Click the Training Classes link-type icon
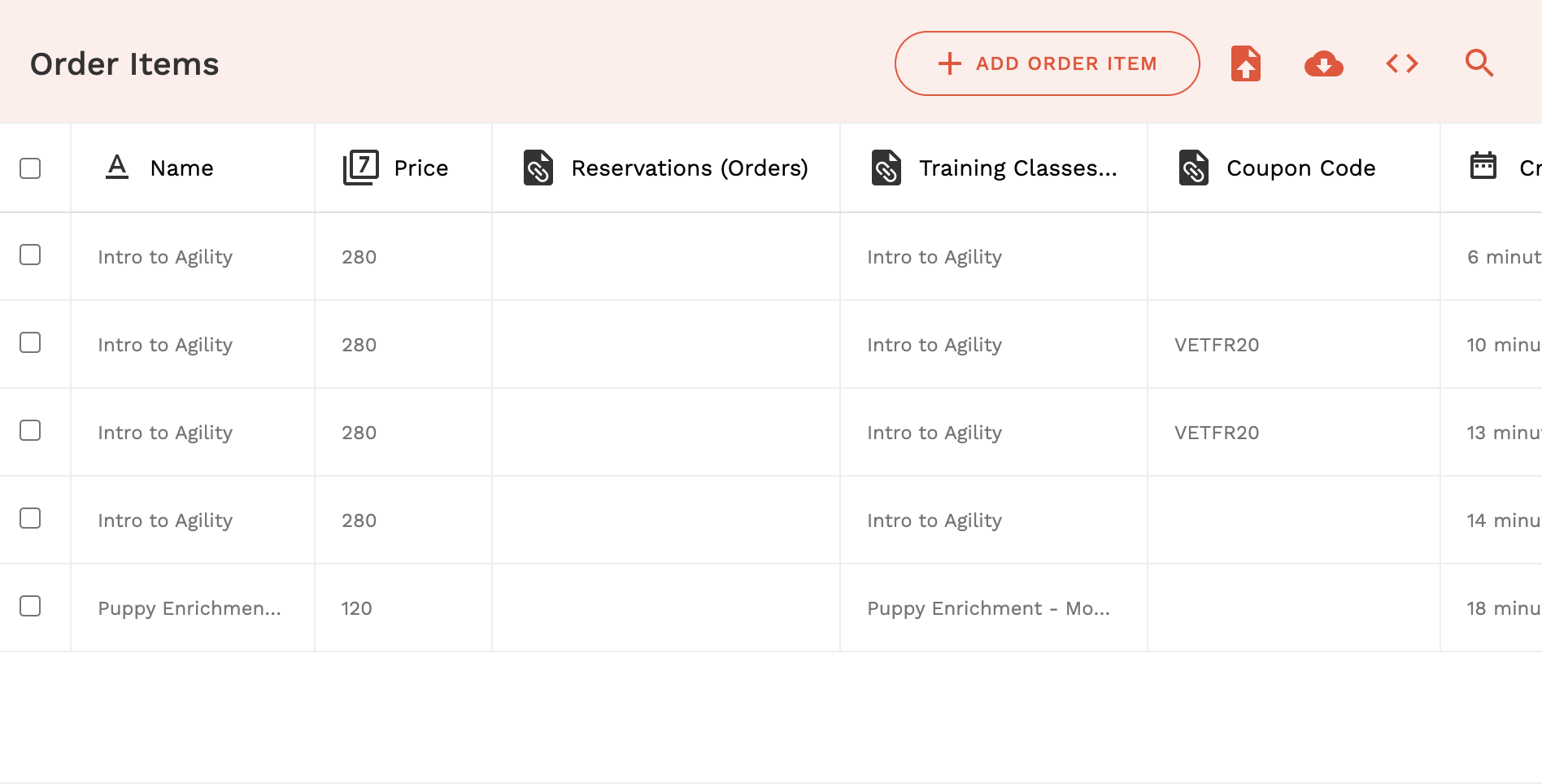The image size is (1542, 784). (x=886, y=168)
